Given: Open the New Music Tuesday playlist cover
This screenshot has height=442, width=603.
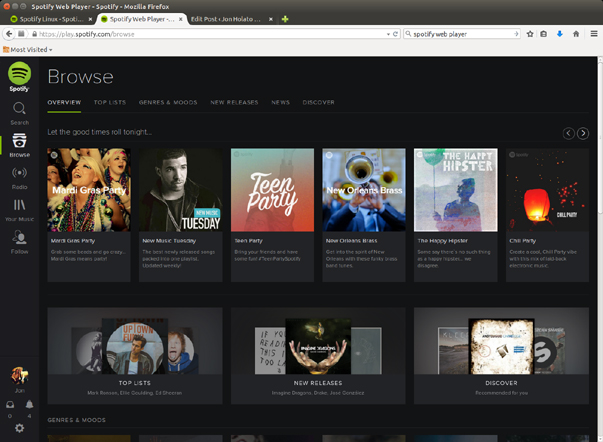Looking at the screenshot, I should tap(180, 190).
